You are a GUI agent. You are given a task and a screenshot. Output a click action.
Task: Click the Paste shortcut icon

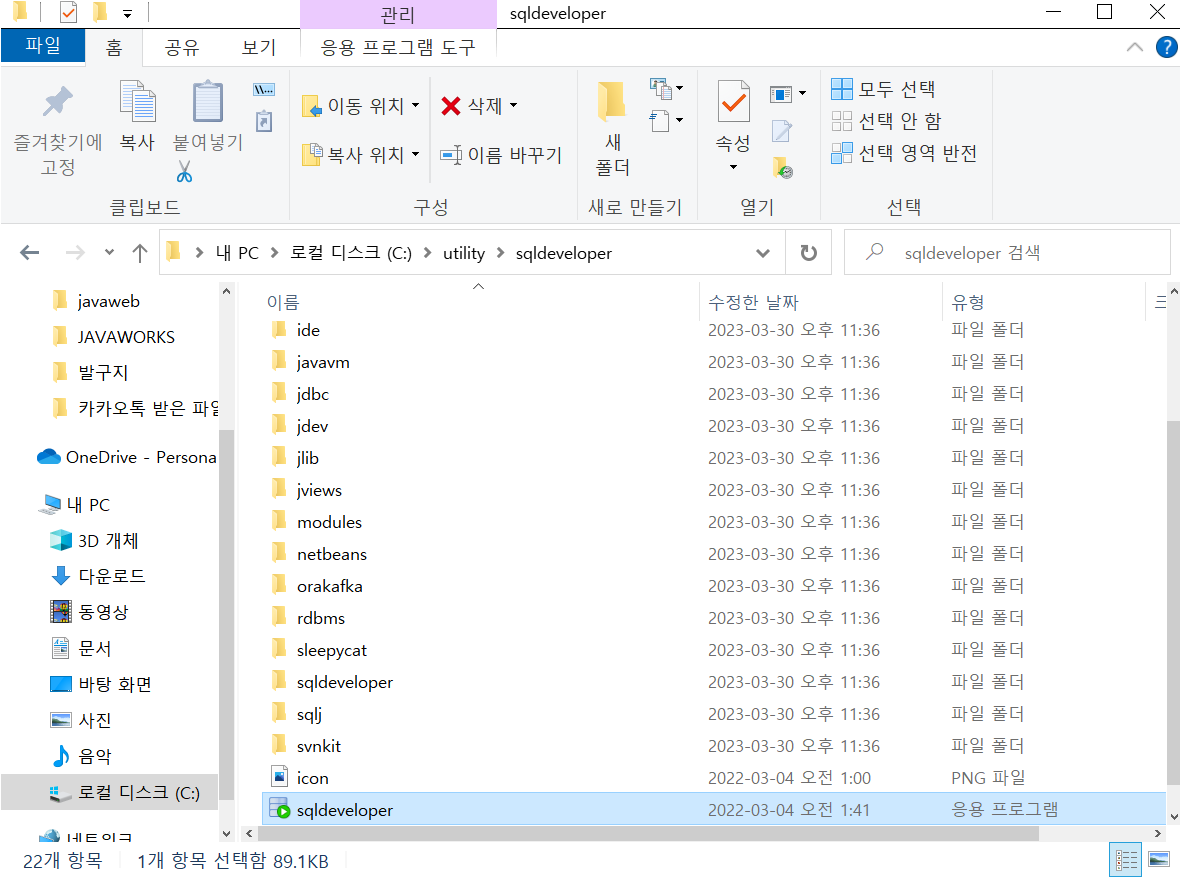(x=263, y=121)
